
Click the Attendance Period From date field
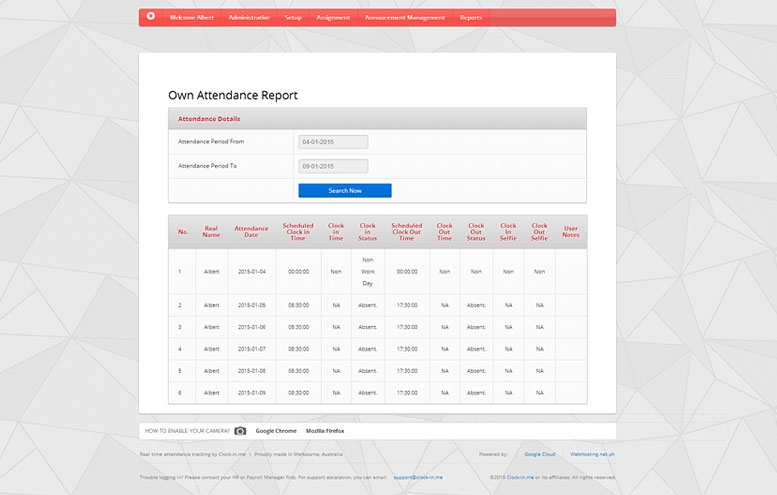coord(333,142)
